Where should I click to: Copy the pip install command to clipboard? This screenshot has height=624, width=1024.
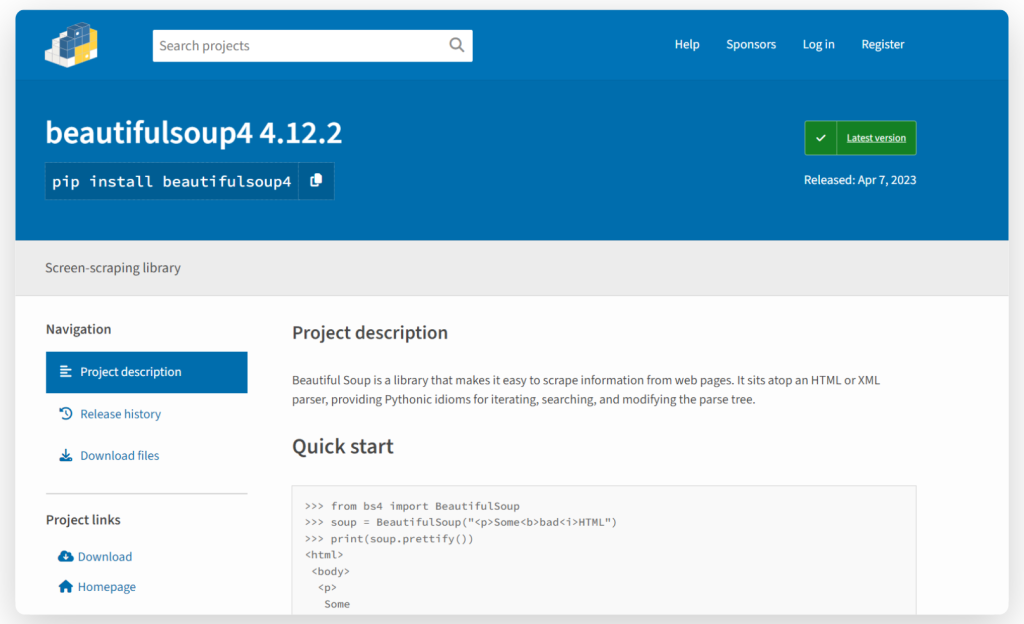coord(316,181)
